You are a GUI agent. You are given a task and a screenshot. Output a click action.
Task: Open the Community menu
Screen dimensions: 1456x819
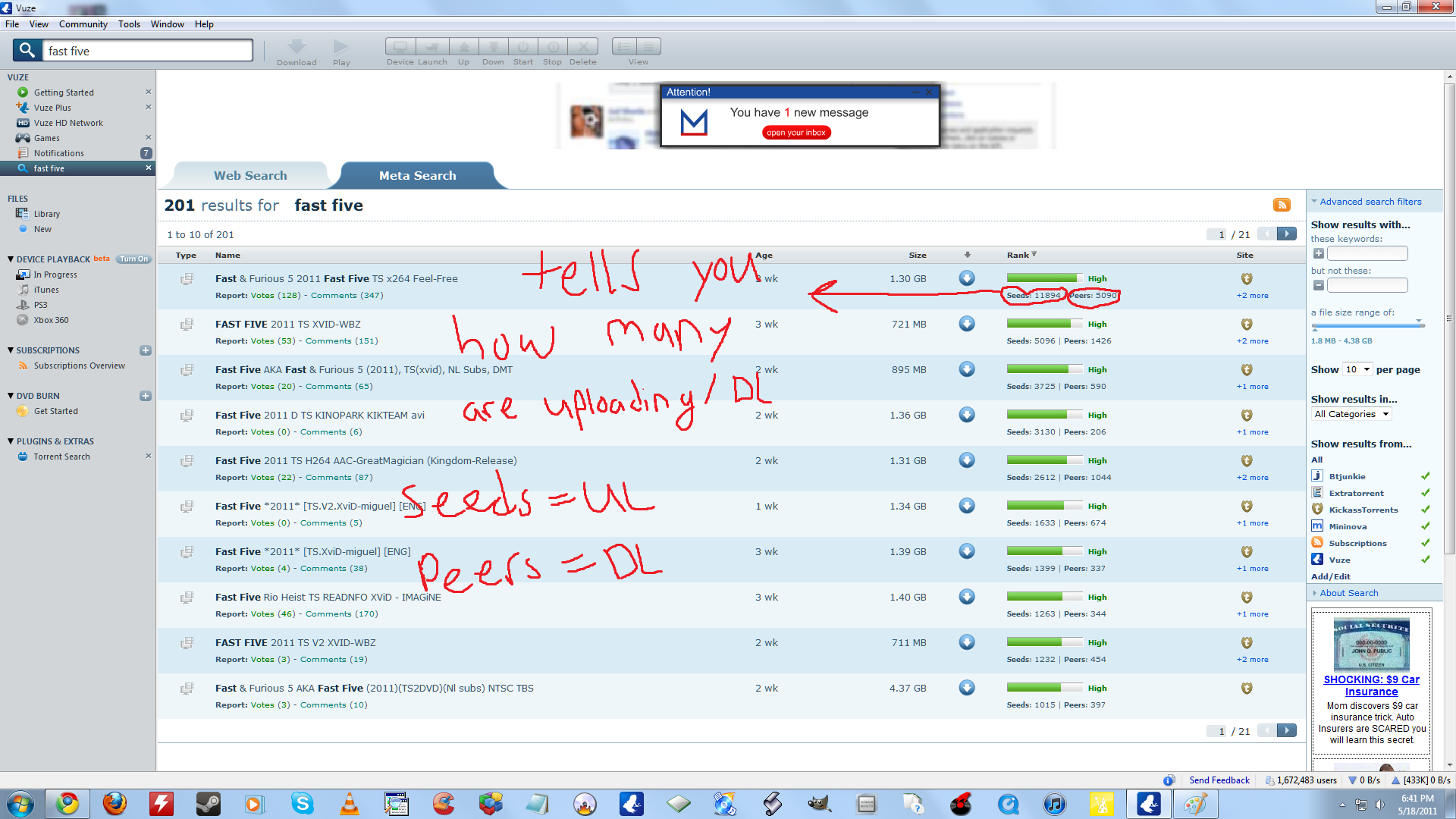83,24
